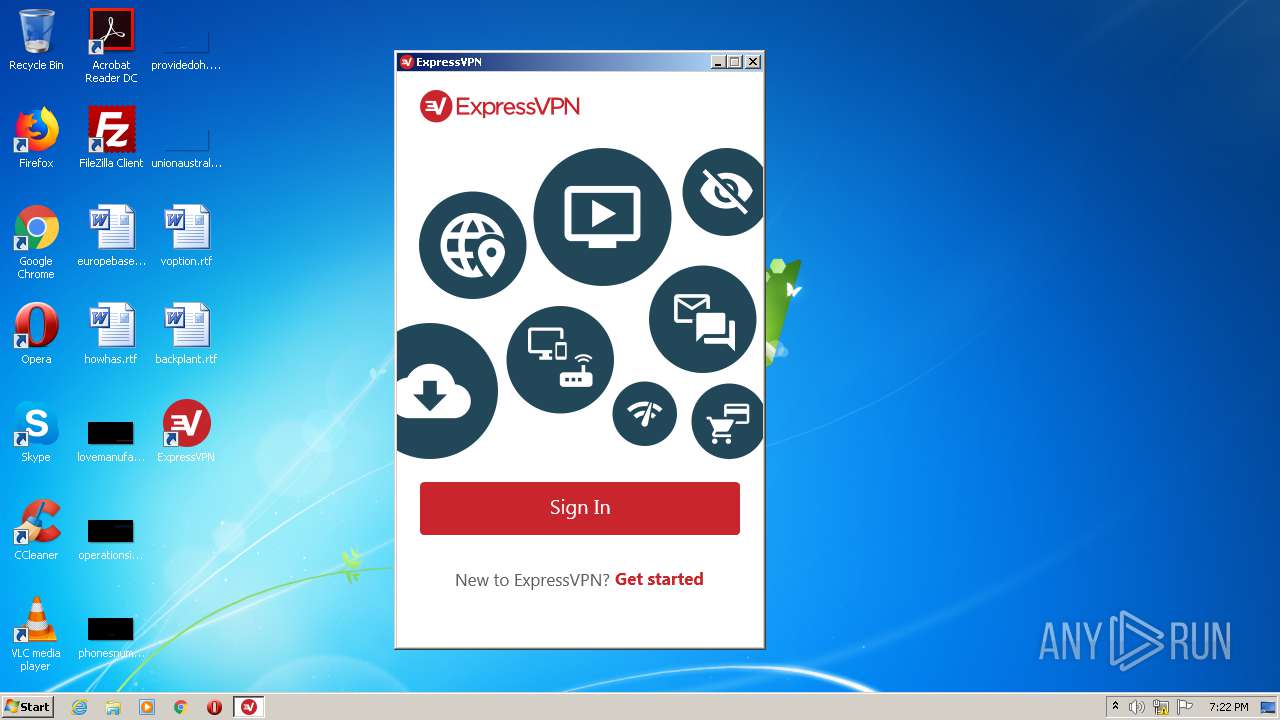Open the CCleaner desktop shortcut
This screenshot has height=720, width=1280.
pos(36,531)
